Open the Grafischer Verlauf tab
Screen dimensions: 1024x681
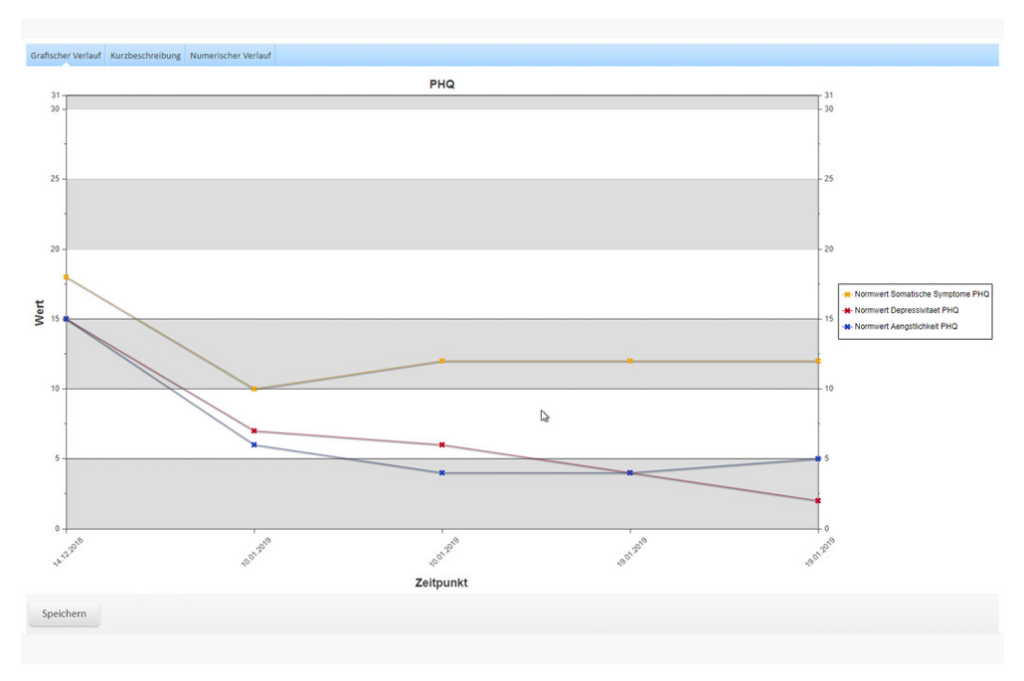65,55
